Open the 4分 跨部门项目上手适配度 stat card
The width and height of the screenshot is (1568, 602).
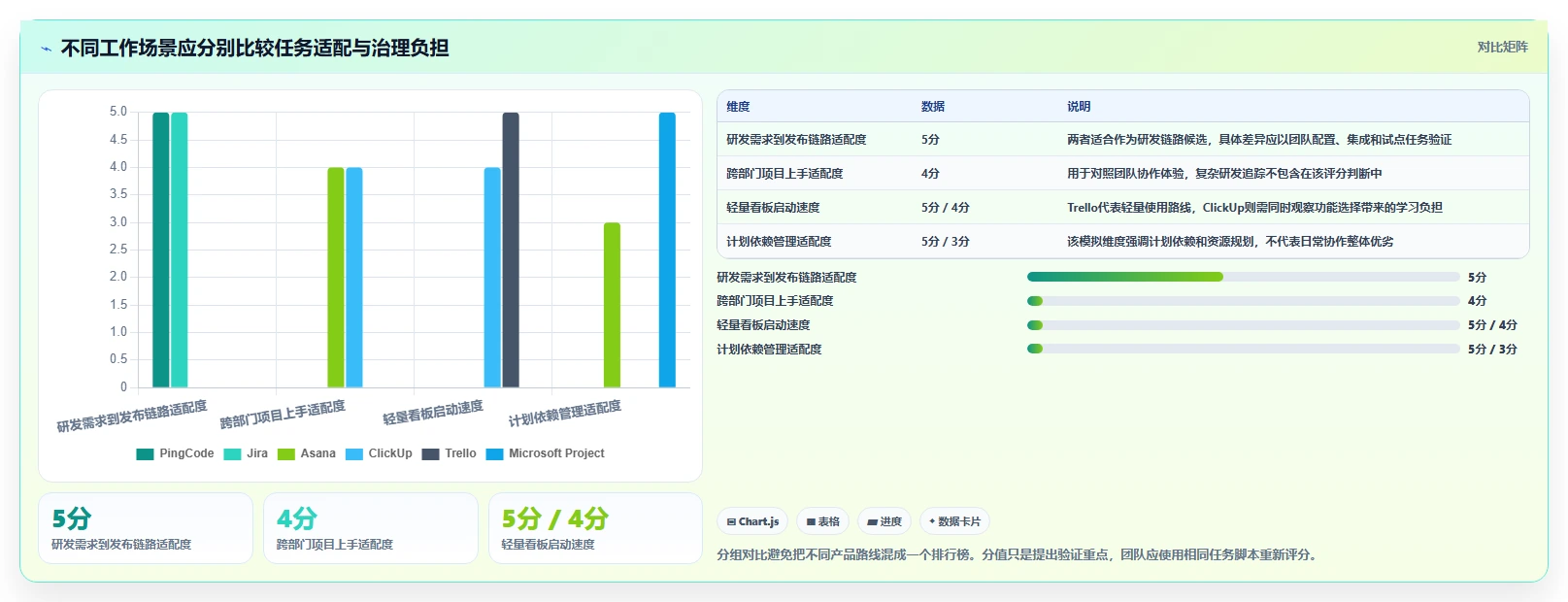click(371, 528)
